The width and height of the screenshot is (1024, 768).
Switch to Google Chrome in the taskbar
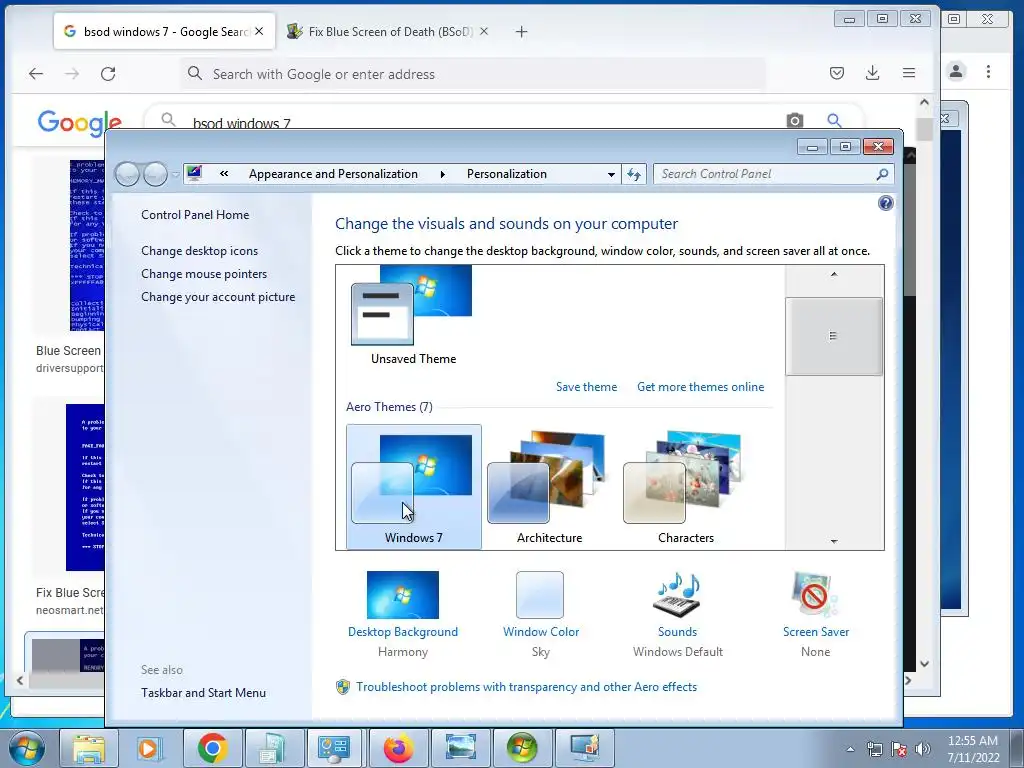[x=212, y=748]
